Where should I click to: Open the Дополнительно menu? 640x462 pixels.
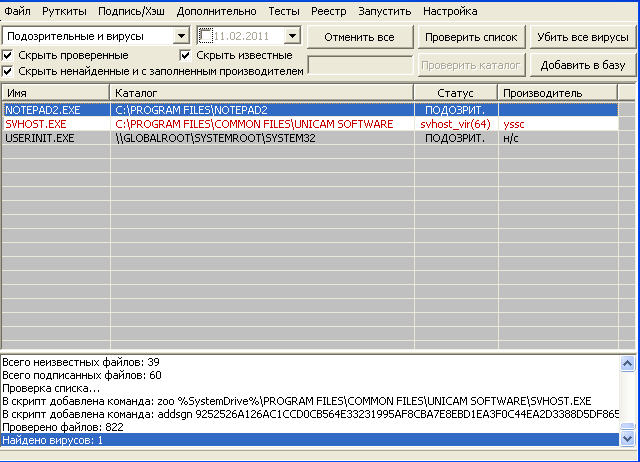tap(216, 11)
